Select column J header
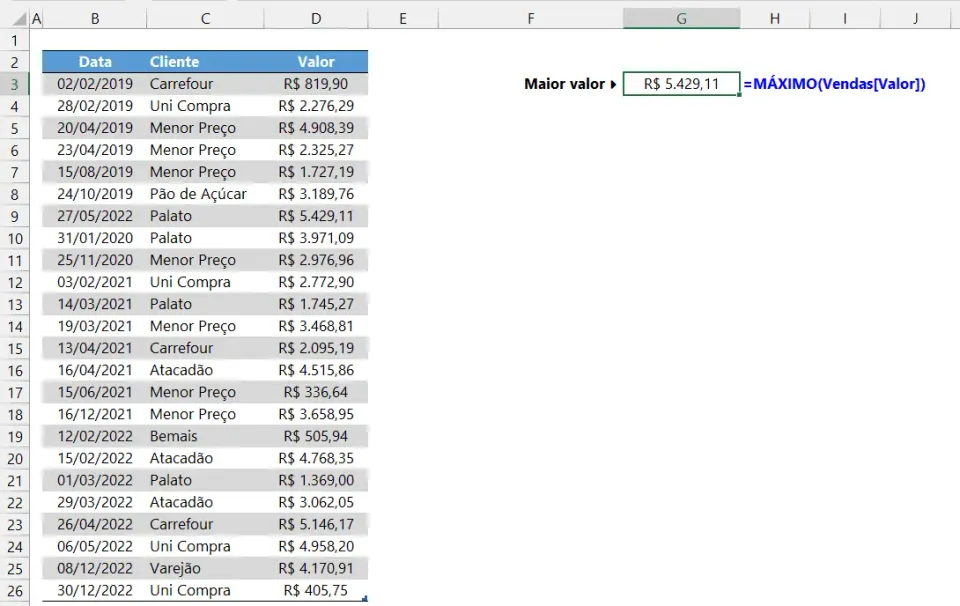960x606 pixels. (x=915, y=18)
